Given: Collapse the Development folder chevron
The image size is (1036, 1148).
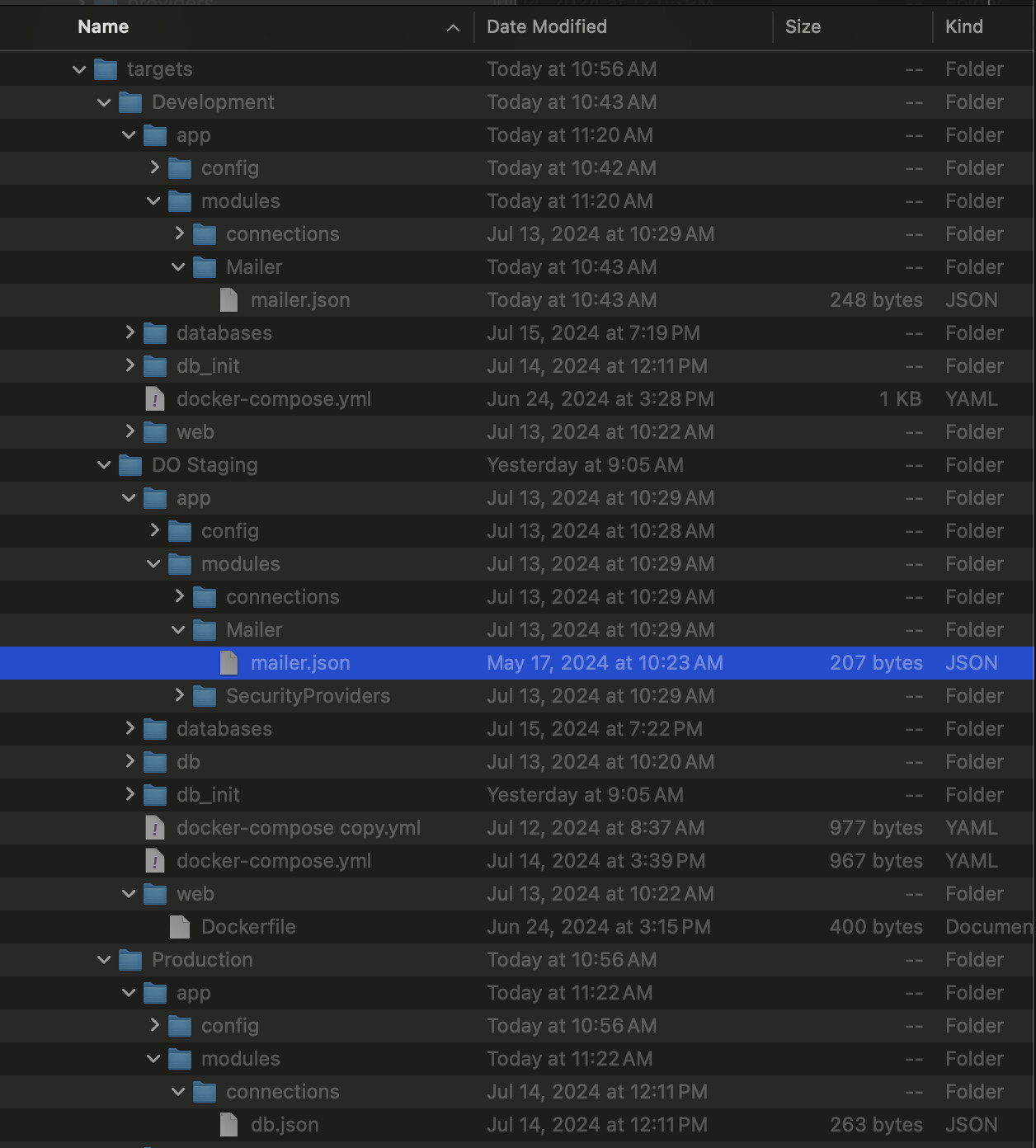Looking at the screenshot, I should tap(104, 102).
